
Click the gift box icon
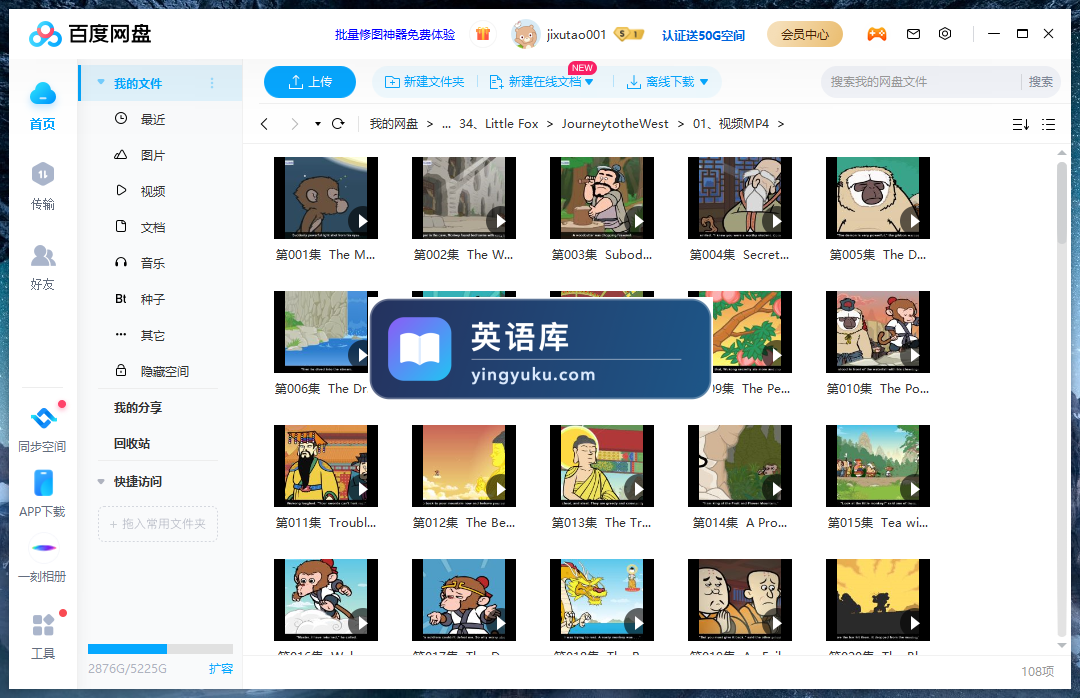[x=483, y=34]
